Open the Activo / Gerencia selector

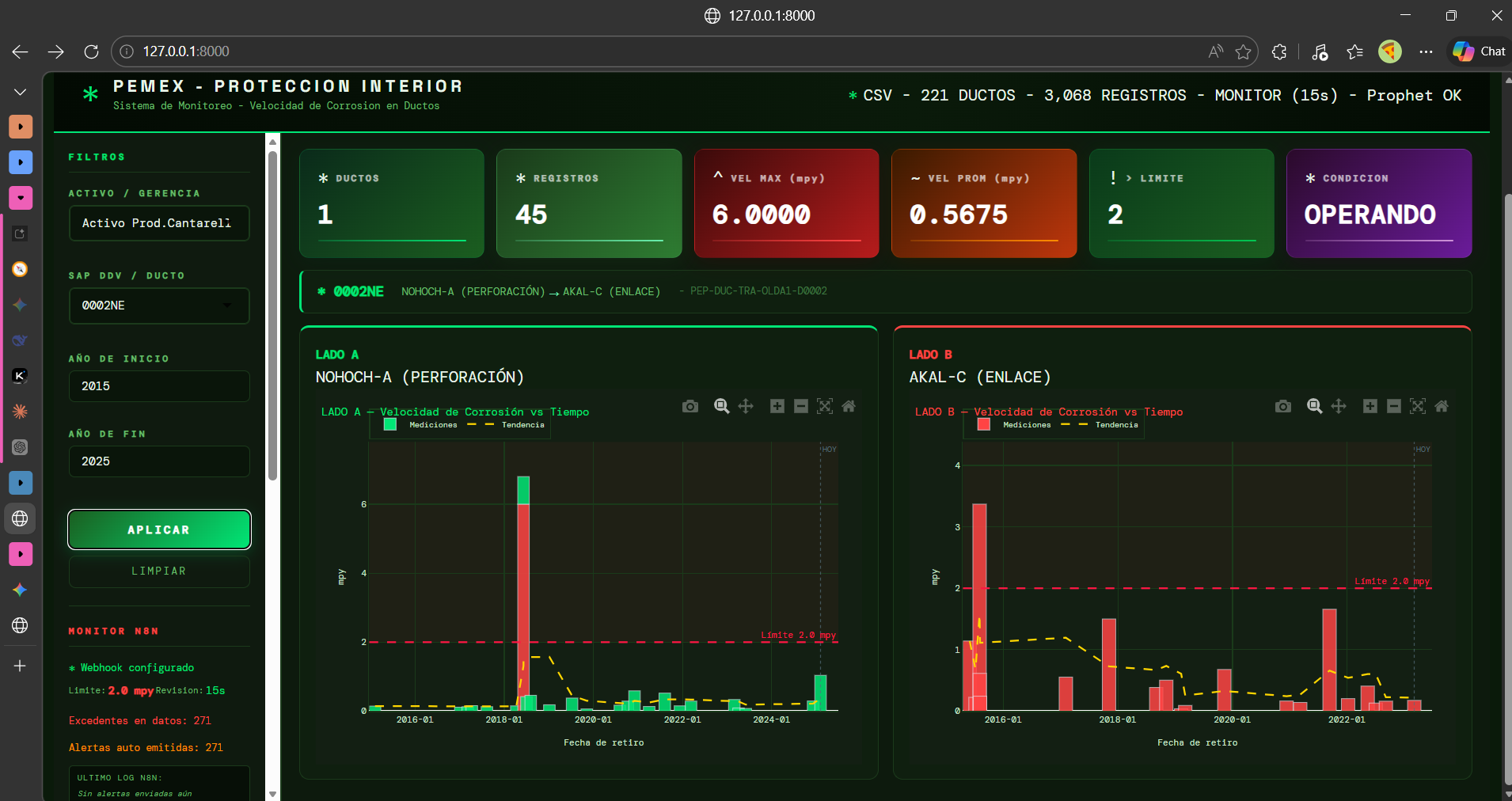(x=159, y=223)
